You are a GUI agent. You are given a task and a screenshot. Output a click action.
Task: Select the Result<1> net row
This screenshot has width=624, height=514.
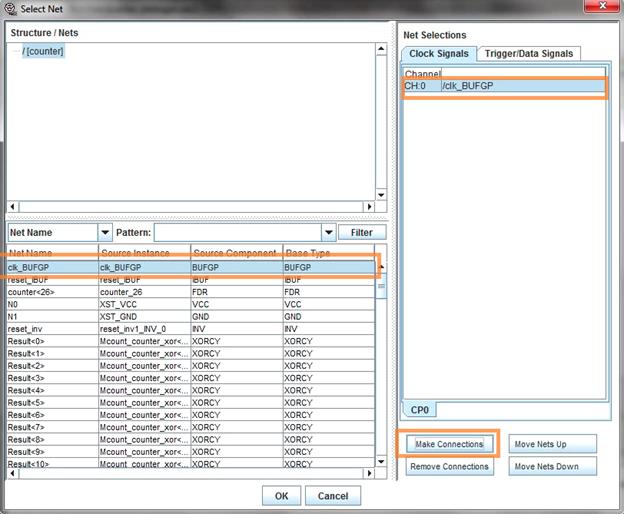[x=190, y=354]
